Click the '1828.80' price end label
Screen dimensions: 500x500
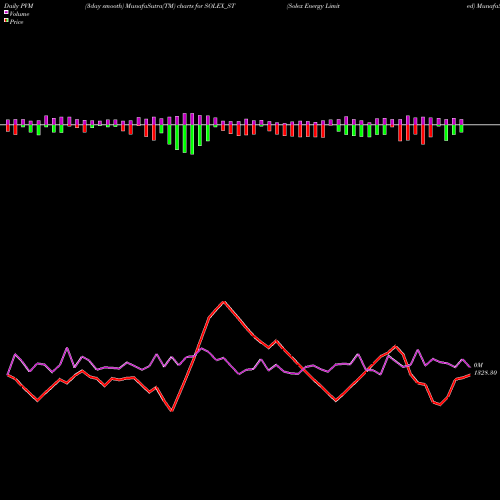pyautogui.click(x=486, y=373)
